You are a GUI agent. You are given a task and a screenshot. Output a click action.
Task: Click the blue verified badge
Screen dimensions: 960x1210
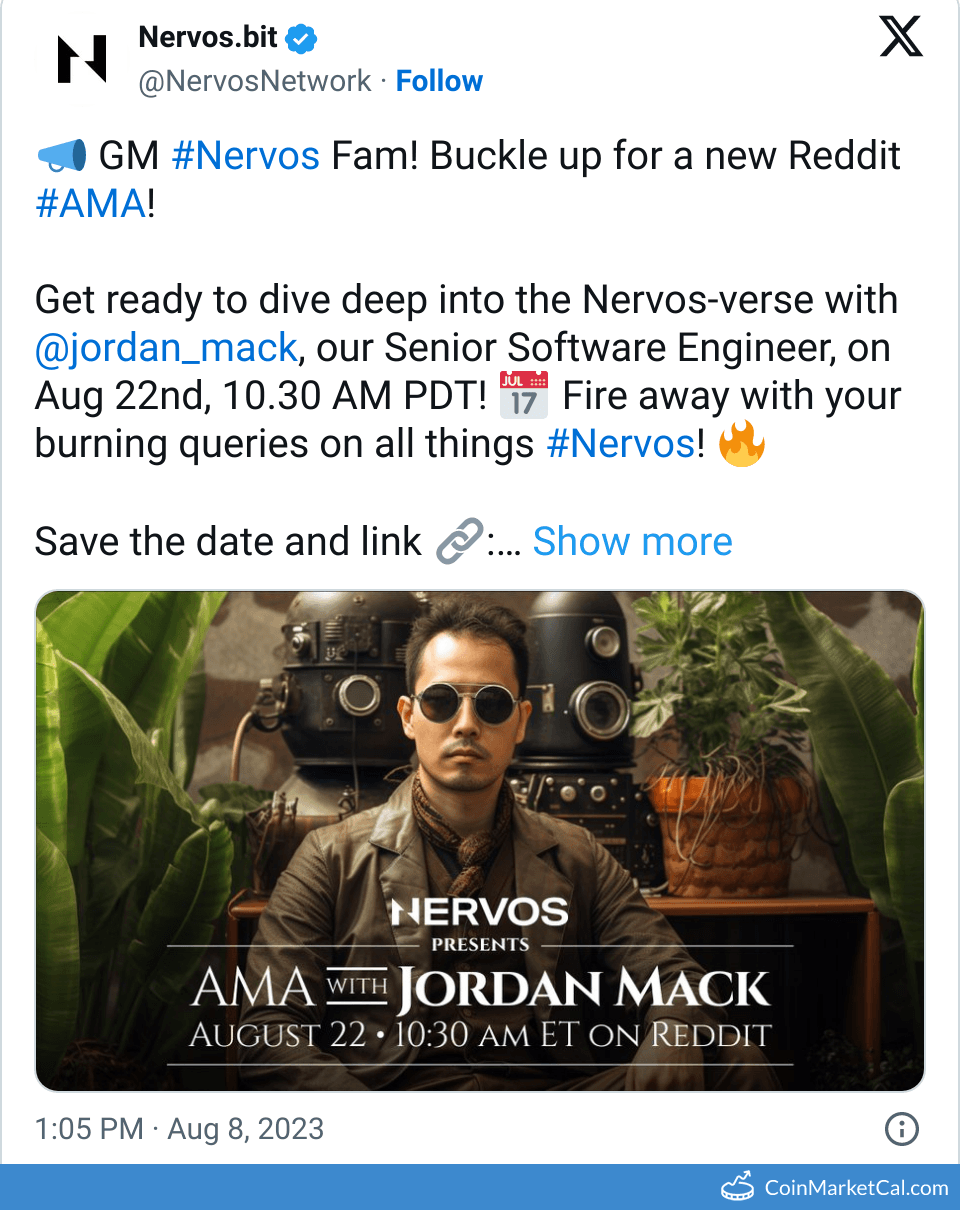pyautogui.click(x=302, y=38)
